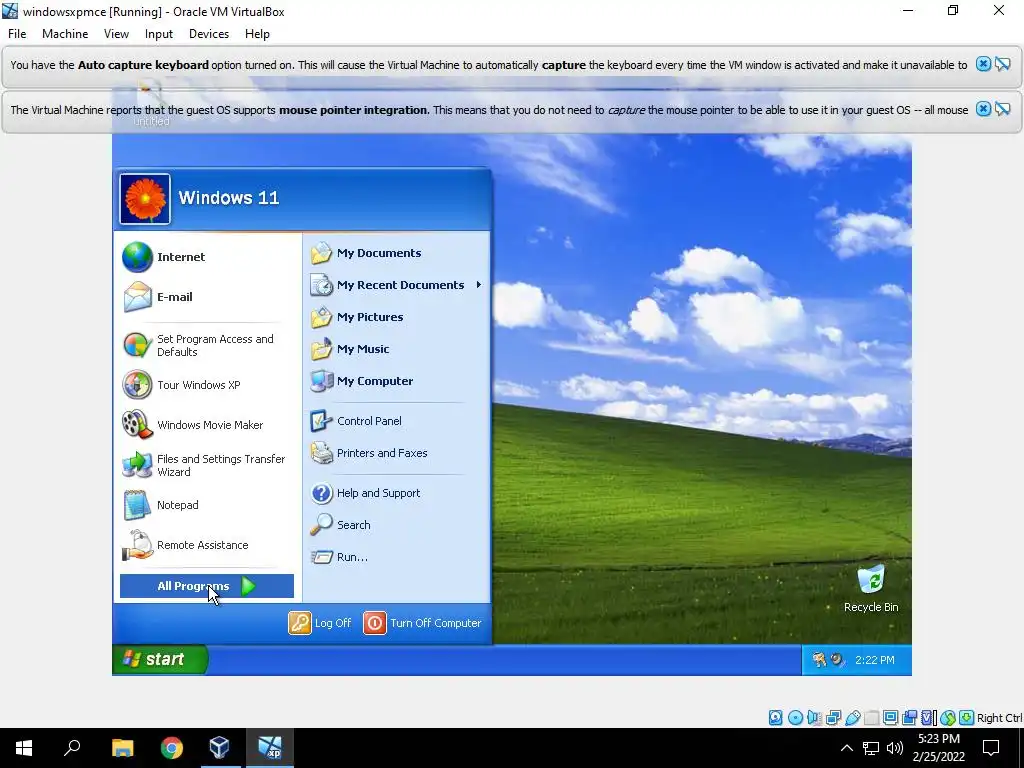Click keyboard capture indicator beside Right Ctrl
1024x768 pixels.
[x=967, y=718]
